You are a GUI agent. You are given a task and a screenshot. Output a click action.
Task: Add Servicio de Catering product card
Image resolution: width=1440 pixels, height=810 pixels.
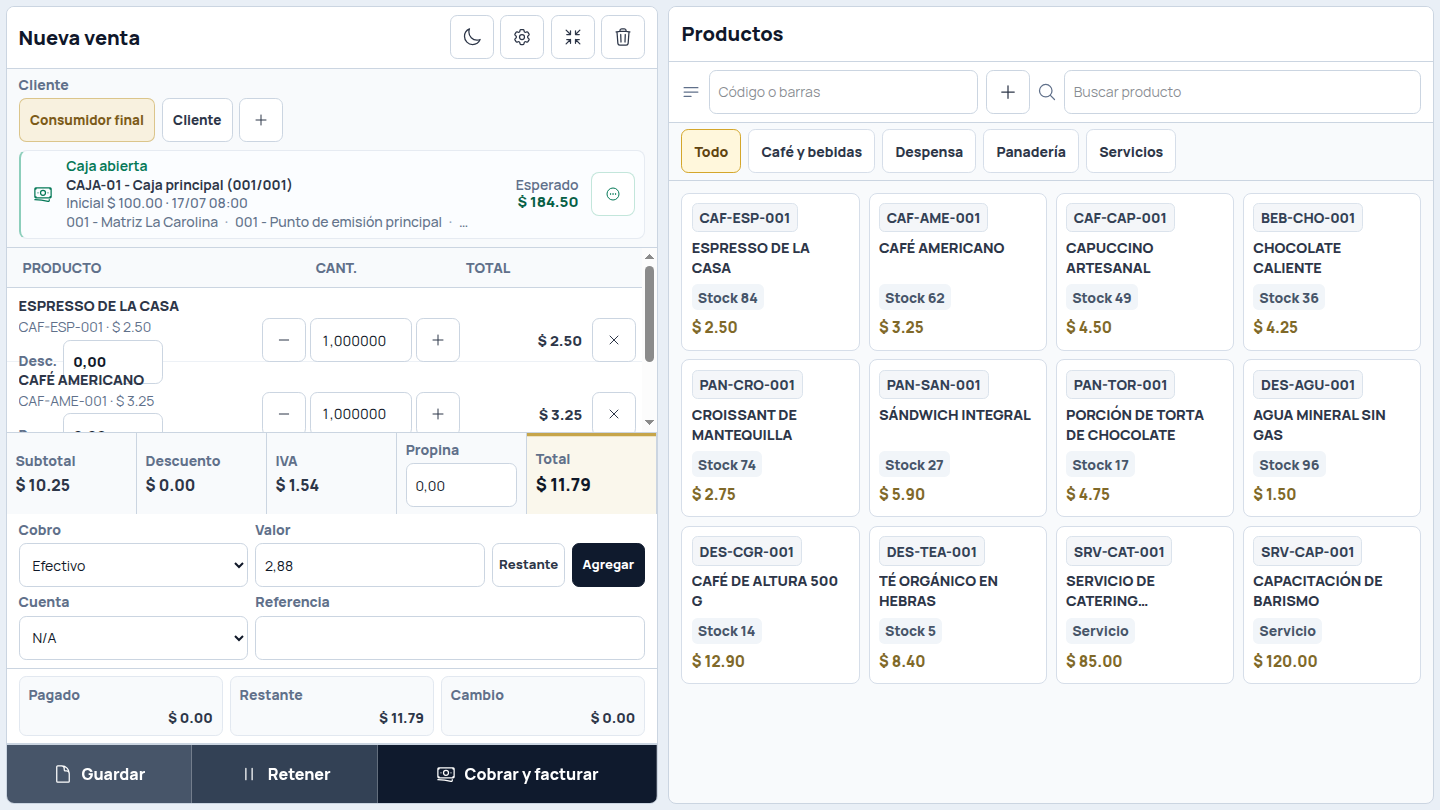[1145, 605]
